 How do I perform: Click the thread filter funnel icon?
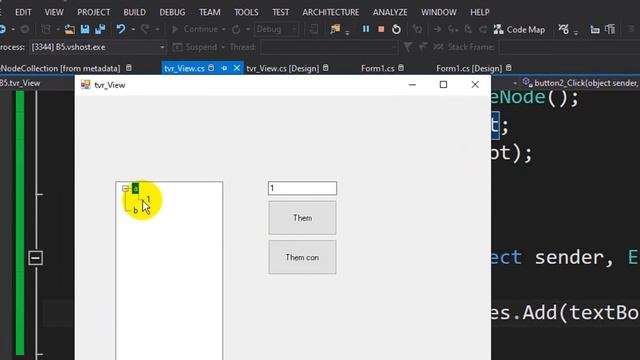[407, 47]
